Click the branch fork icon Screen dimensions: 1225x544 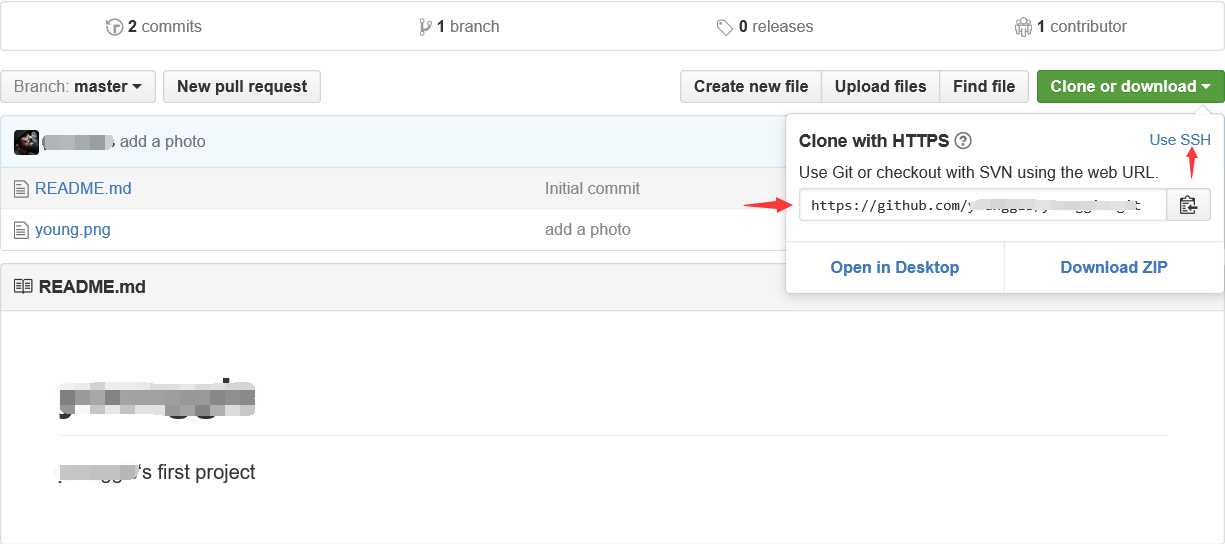click(426, 27)
